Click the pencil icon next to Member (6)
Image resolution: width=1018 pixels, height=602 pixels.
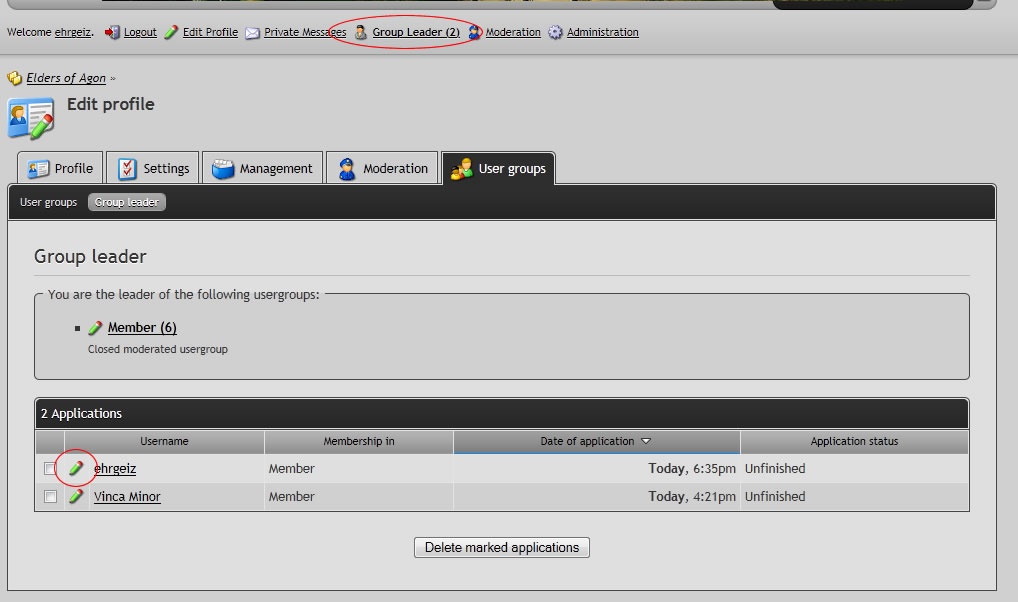[x=96, y=328]
